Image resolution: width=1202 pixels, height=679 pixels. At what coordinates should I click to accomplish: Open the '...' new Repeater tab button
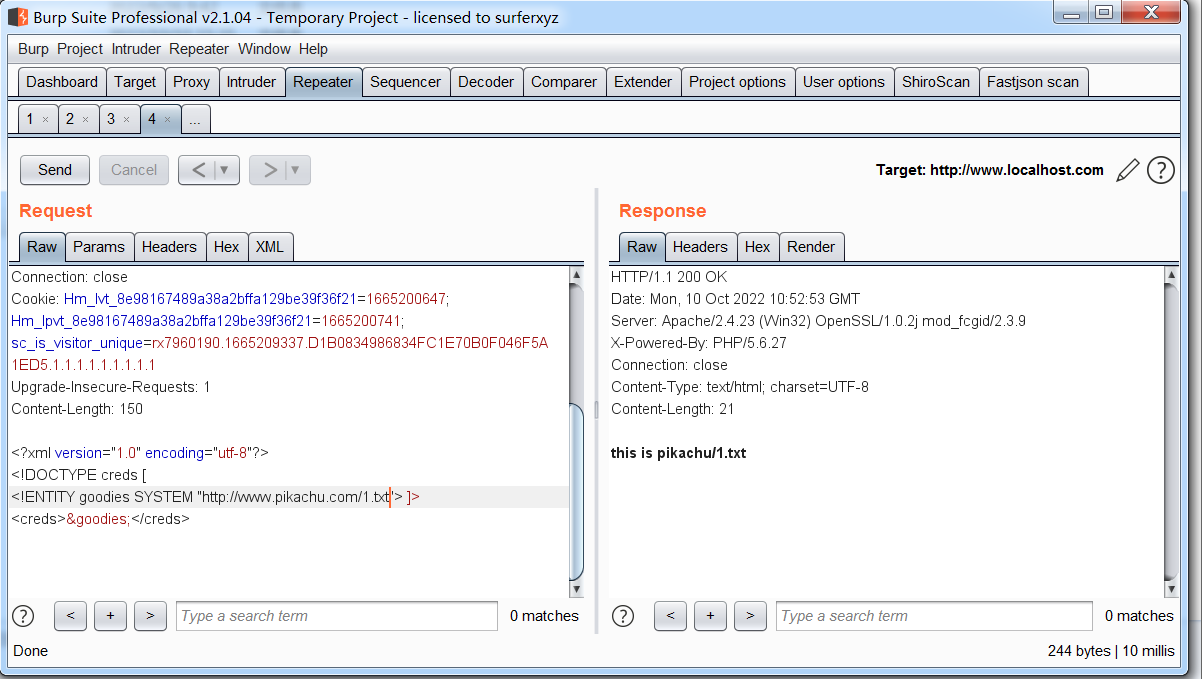195,120
